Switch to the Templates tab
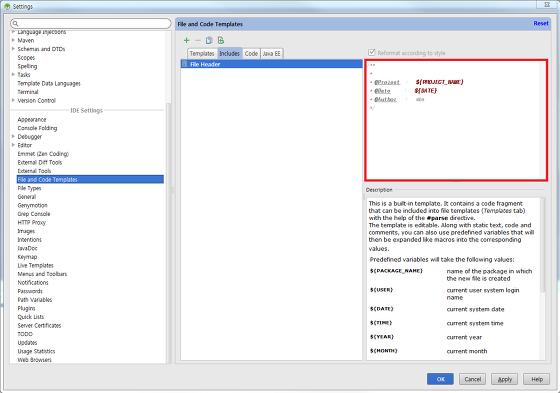 202,54
